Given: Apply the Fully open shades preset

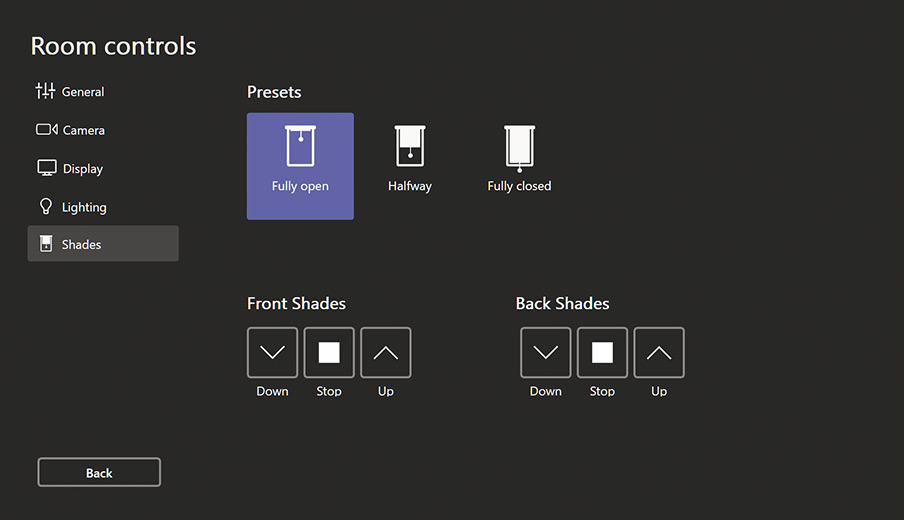Looking at the screenshot, I should (x=300, y=166).
